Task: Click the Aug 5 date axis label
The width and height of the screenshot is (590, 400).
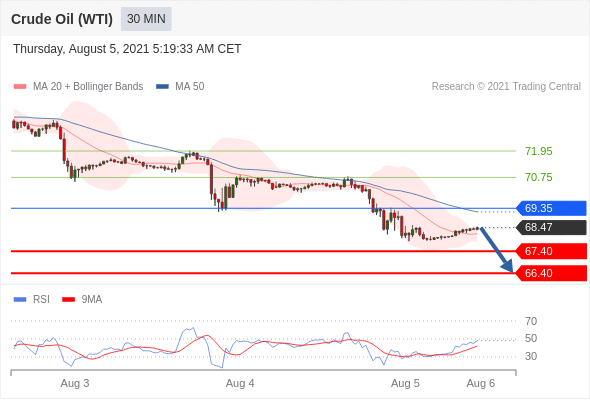Action: [x=405, y=383]
